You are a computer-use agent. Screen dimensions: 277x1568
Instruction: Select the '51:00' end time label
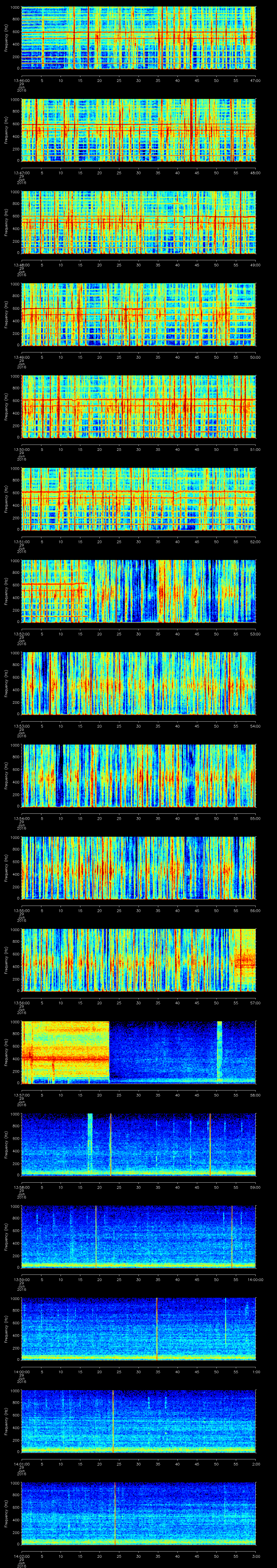pos(255,449)
